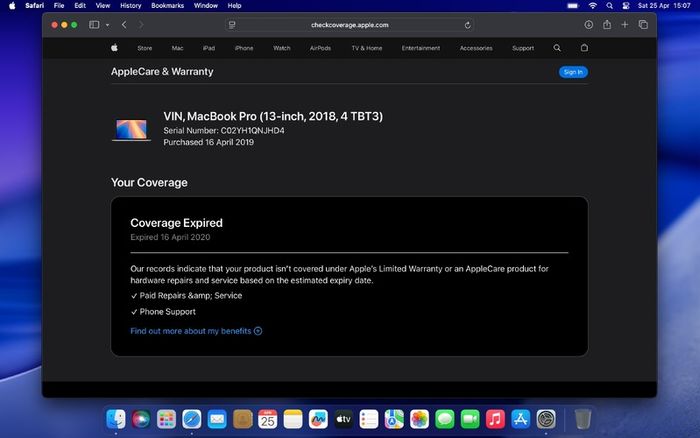Viewport: 700px width, 438px height.
Task: Open the Watch section
Action: click(x=282, y=48)
